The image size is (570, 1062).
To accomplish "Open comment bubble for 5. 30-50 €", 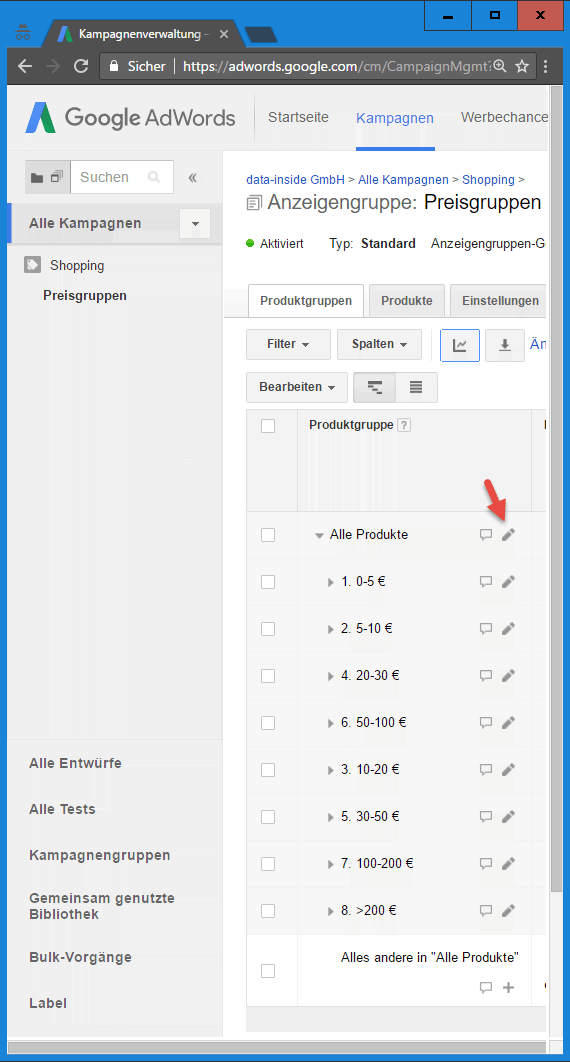I will (485, 817).
